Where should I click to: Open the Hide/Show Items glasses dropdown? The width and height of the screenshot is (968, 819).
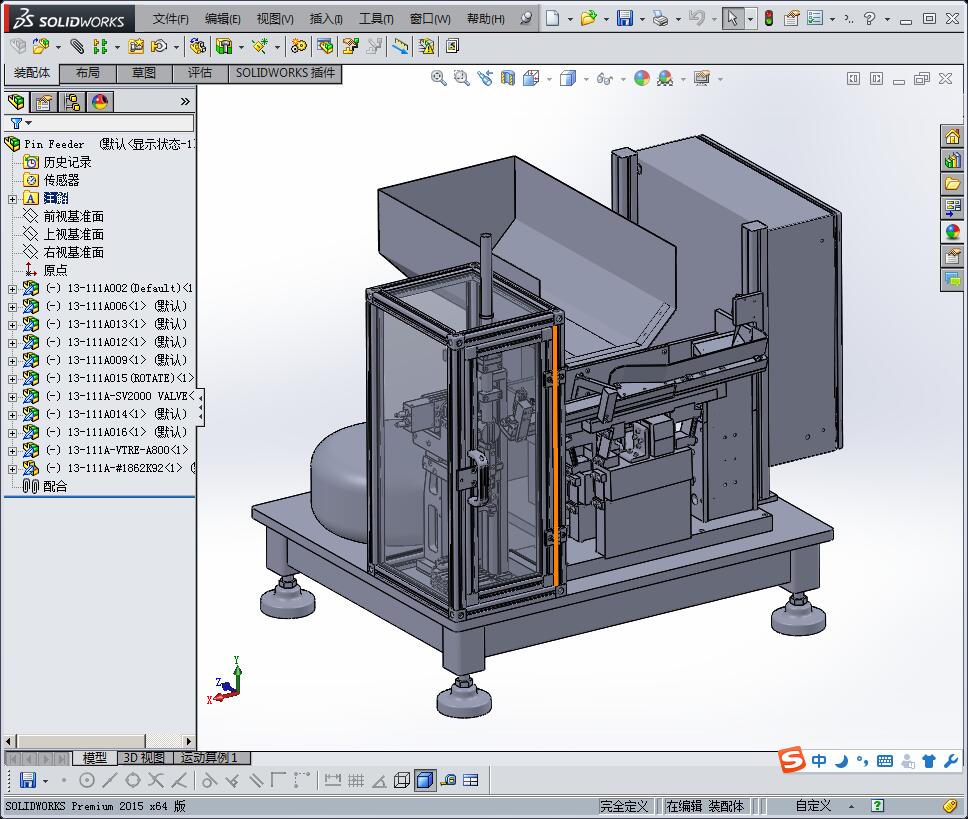(x=623, y=79)
